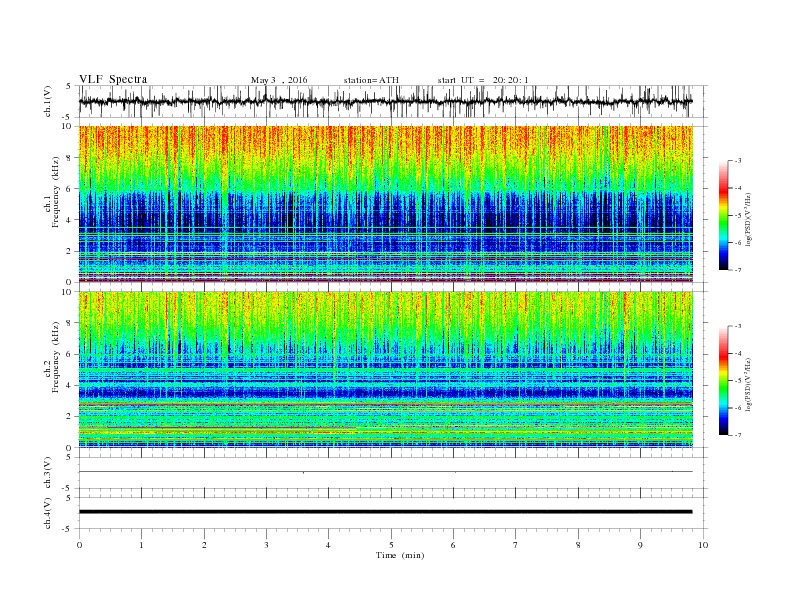Click the "3" tick on the time axis
Image resolution: width=792 pixels, height=612 pixels.
click(266, 545)
